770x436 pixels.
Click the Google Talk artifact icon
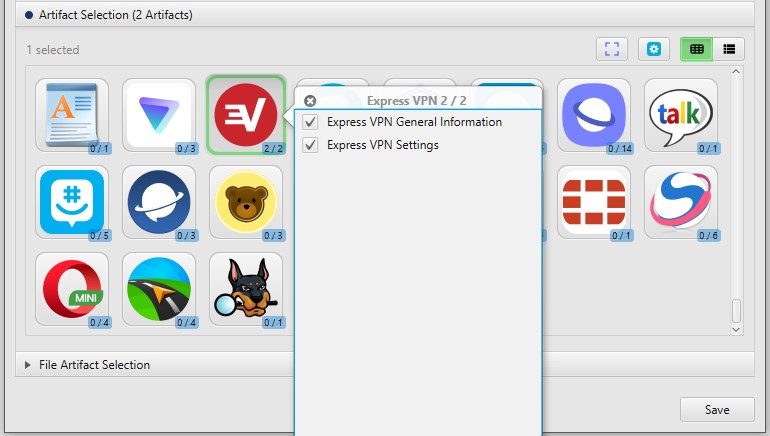point(681,114)
